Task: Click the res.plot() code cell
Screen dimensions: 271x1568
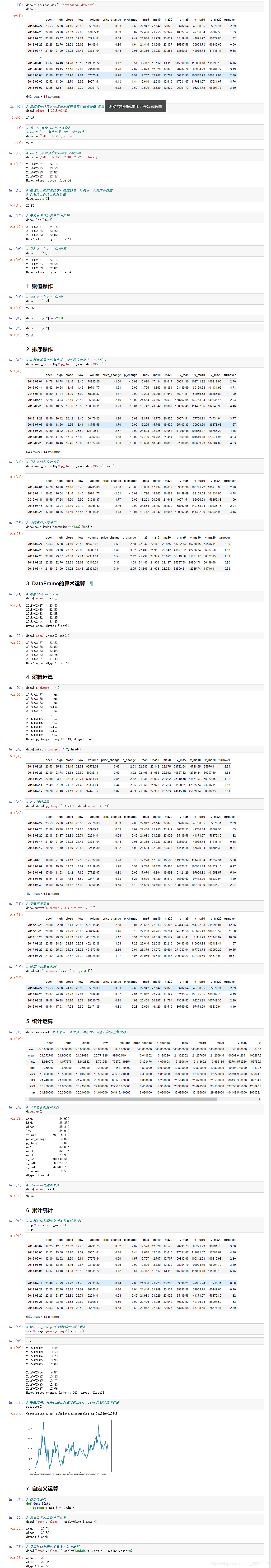Action: (x=144, y=1405)
